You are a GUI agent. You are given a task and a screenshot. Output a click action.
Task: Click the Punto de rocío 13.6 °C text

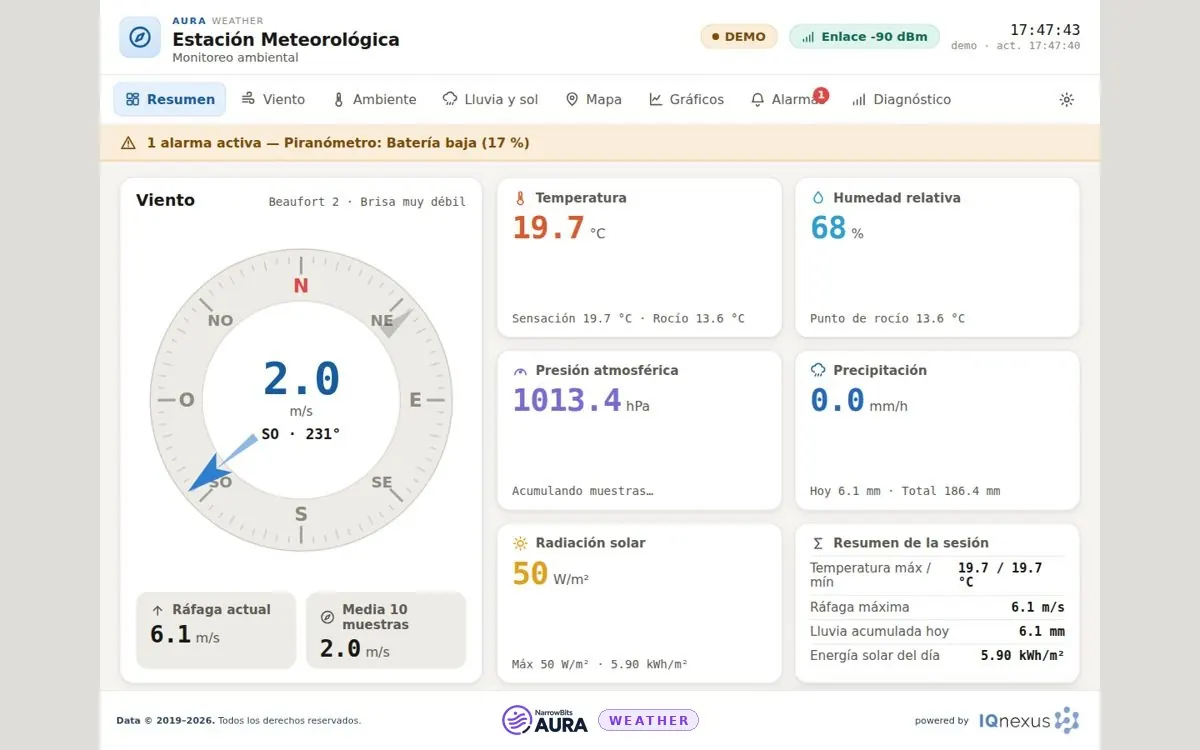(888, 319)
